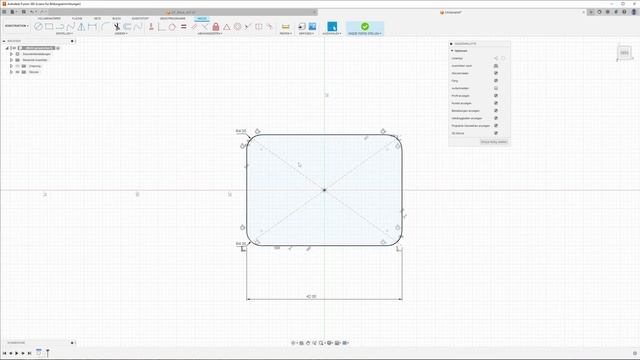Toggle the 3D-Skizze checkbox
Screen dimensions: 640x360
coord(496,133)
